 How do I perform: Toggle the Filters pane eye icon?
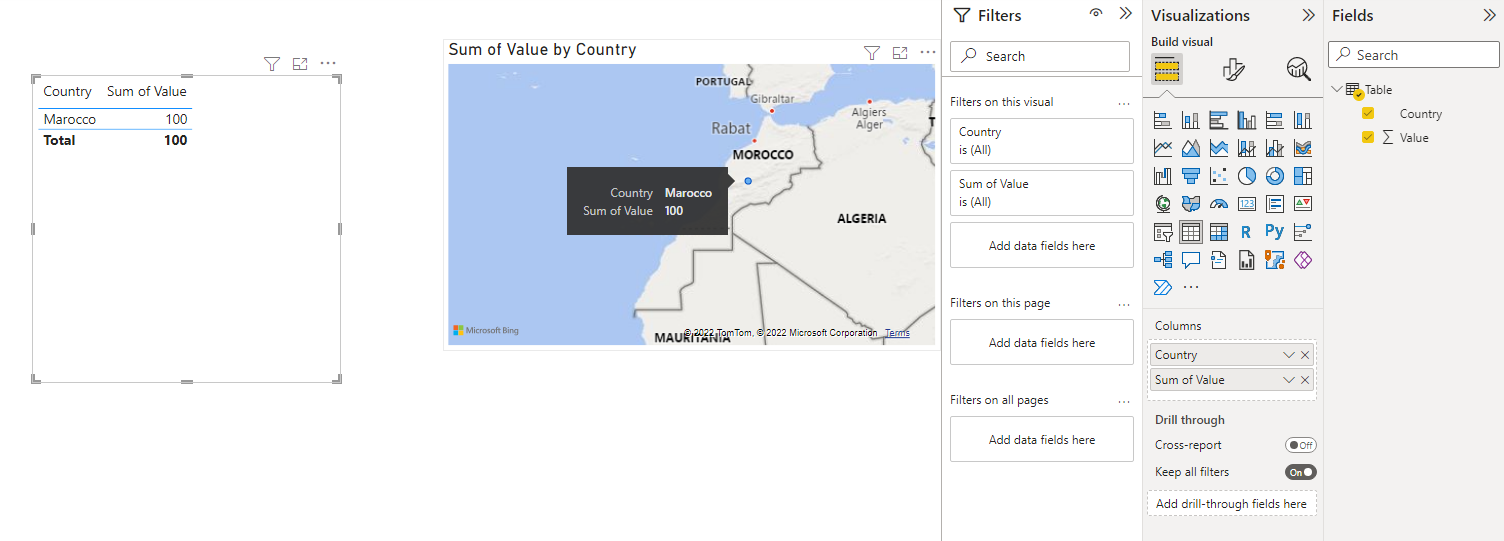pyautogui.click(x=1097, y=14)
